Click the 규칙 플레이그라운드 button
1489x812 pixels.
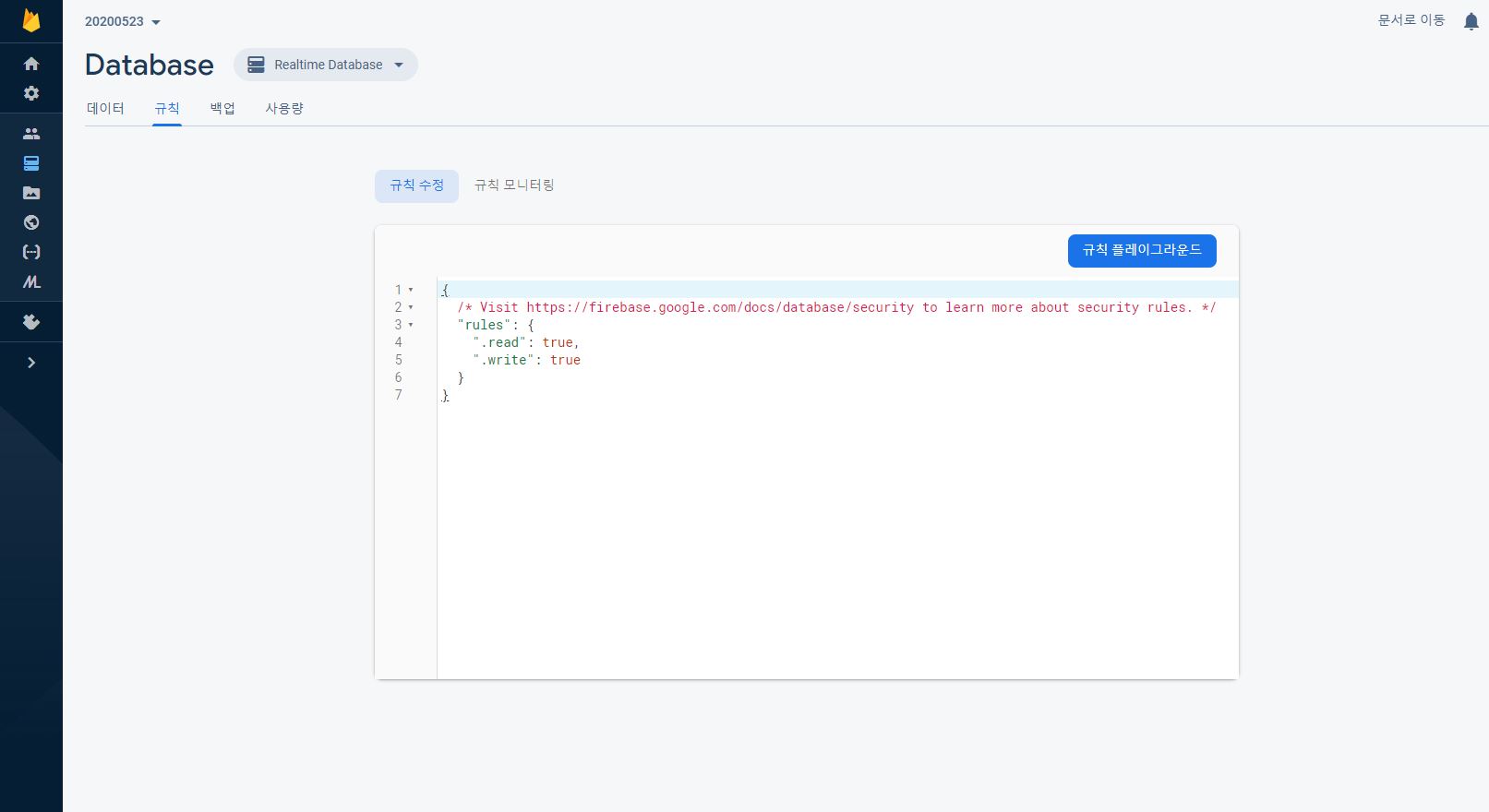click(x=1142, y=250)
